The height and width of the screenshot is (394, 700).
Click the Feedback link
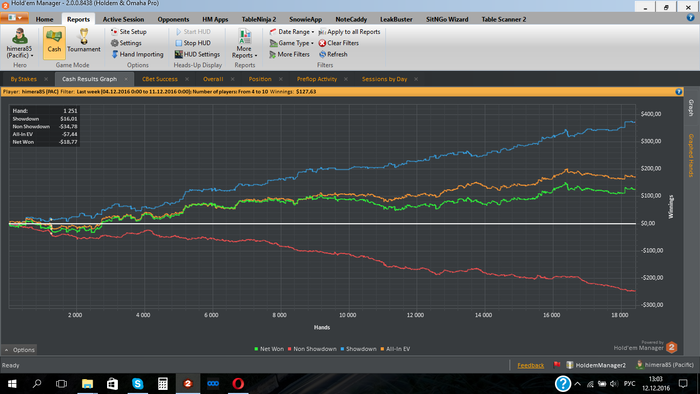[x=530, y=365]
